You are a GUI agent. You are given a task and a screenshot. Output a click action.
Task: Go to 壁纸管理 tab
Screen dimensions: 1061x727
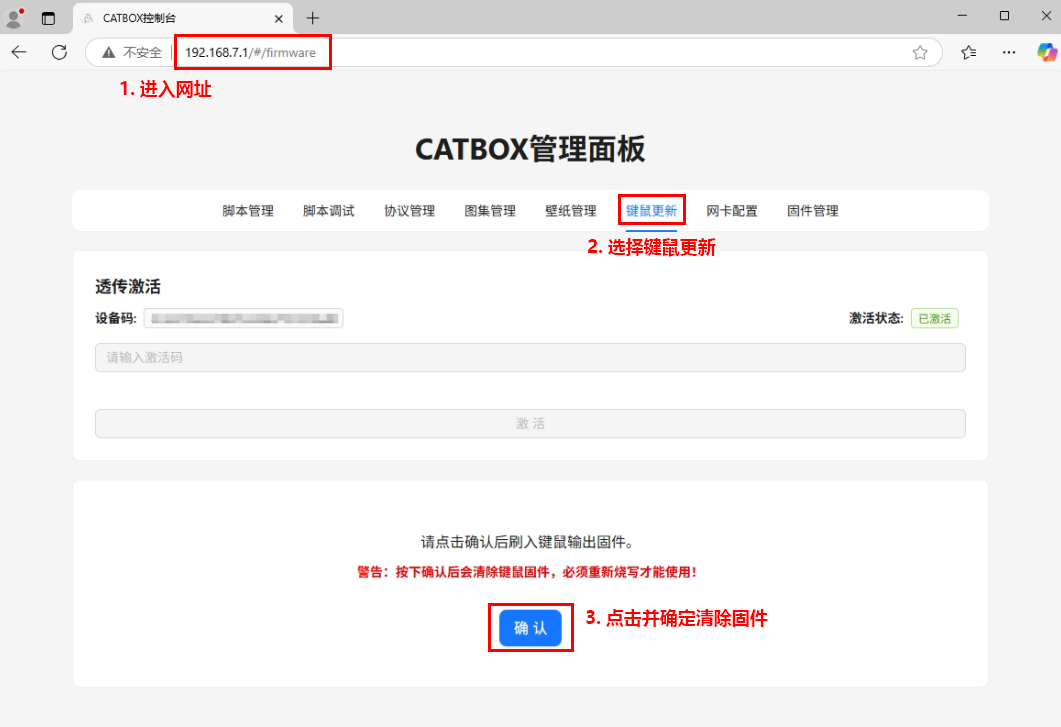(x=570, y=211)
